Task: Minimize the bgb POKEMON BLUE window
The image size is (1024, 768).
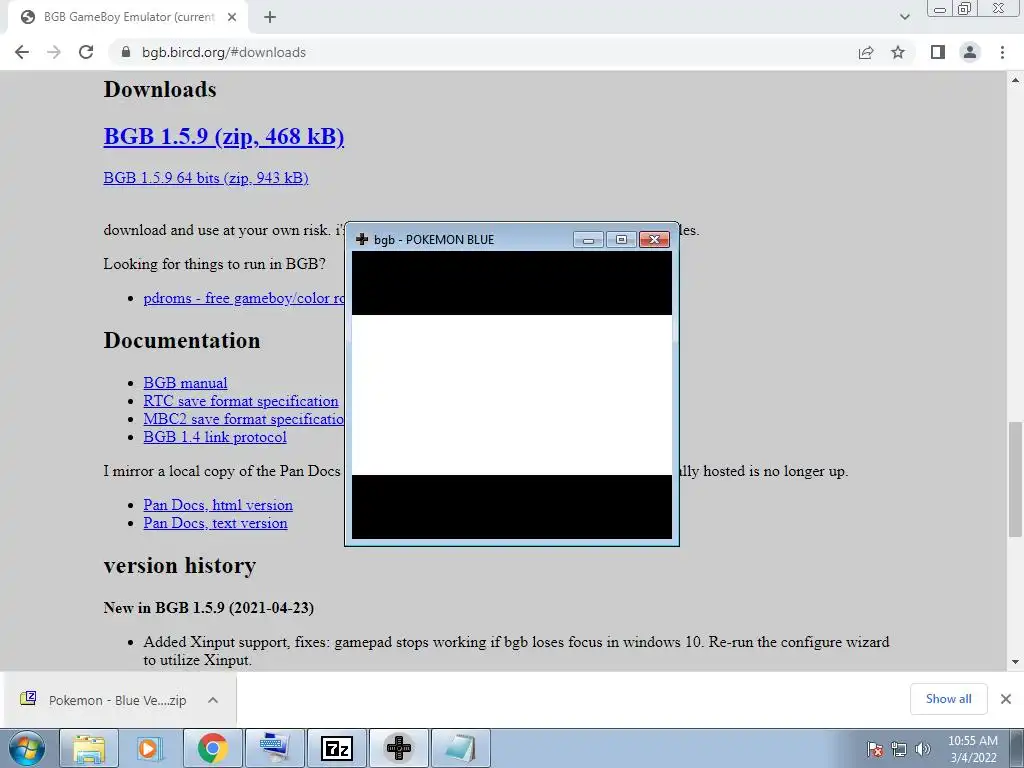Action: (588, 240)
